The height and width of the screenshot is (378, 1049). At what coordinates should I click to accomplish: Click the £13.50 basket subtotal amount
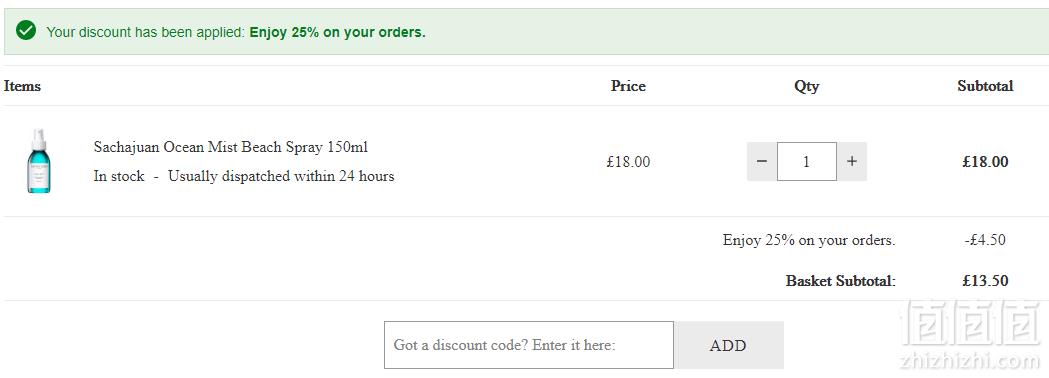[x=985, y=281]
